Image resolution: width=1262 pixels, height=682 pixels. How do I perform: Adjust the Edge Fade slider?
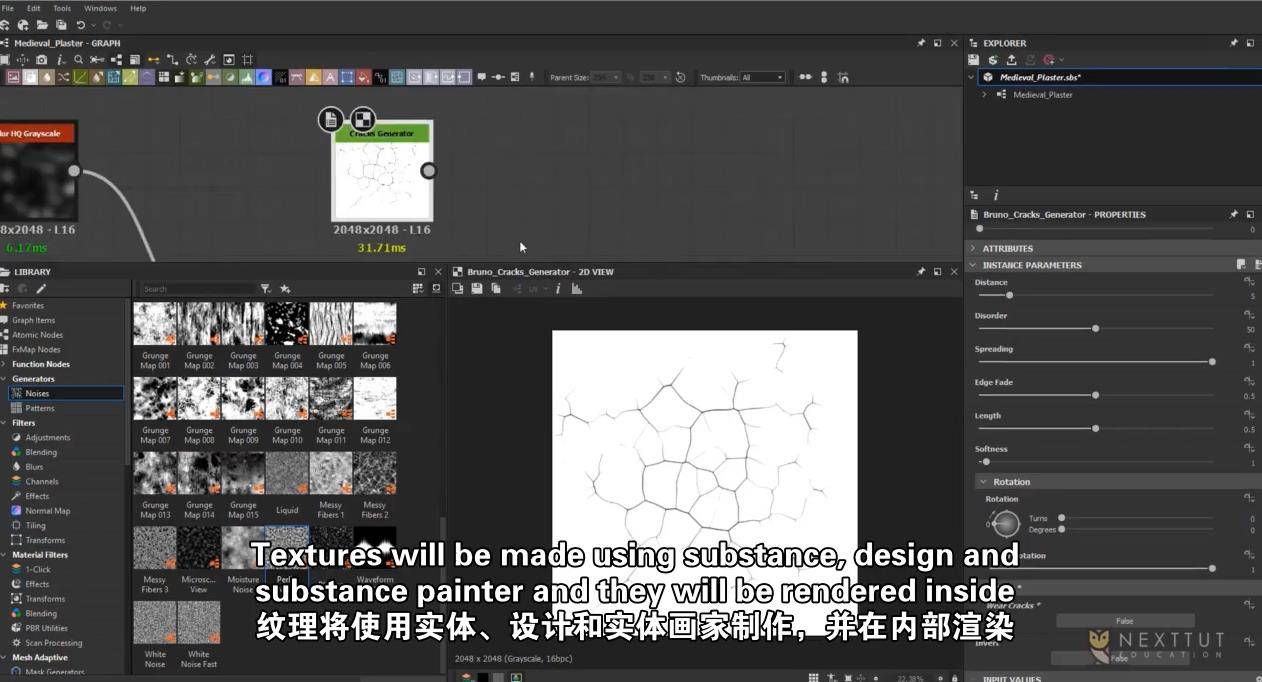coord(1095,395)
